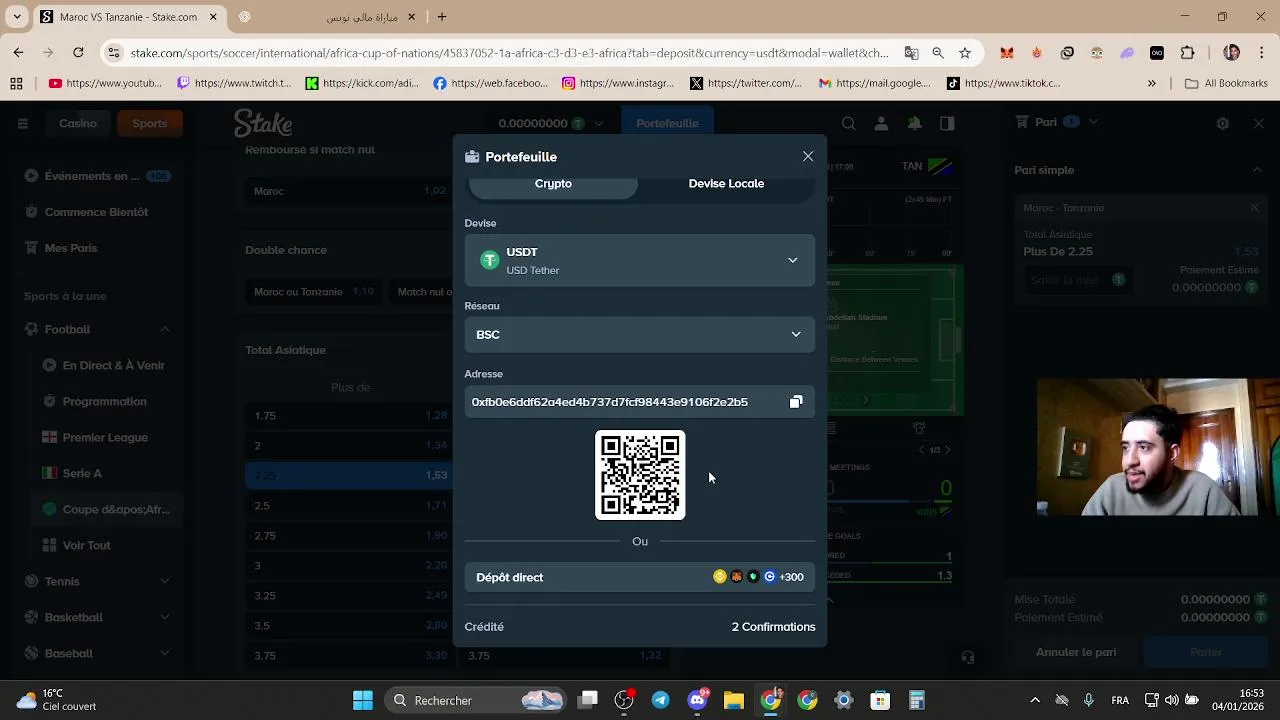Click the Stake logo
The width and height of the screenshot is (1280, 720).
(x=263, y=123)
